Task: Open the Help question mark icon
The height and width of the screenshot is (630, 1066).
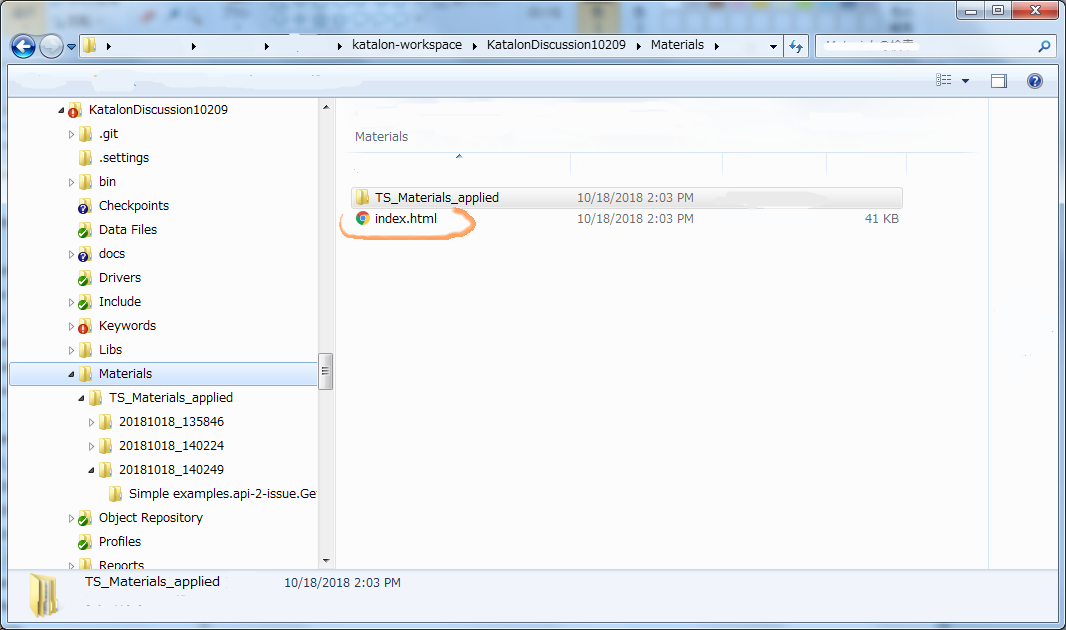Action: click(x=1035, y=81)
